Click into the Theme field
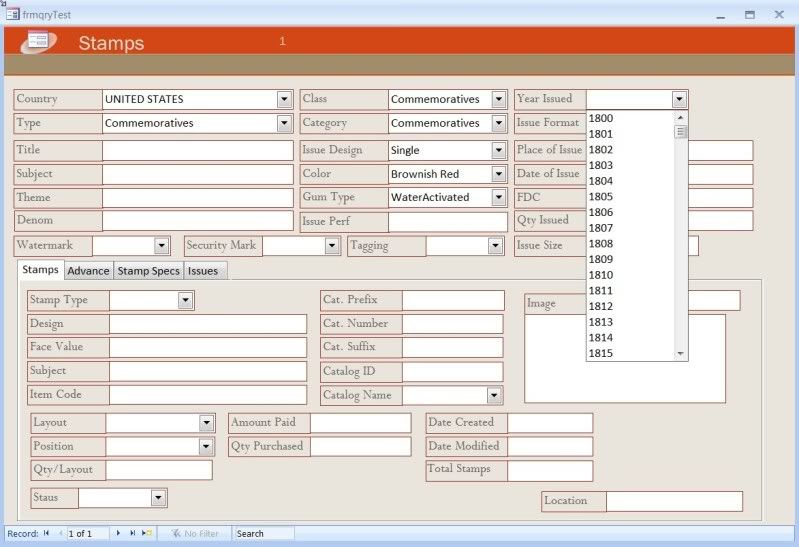This screenshot has height=547, width=799. coord(198,198)
